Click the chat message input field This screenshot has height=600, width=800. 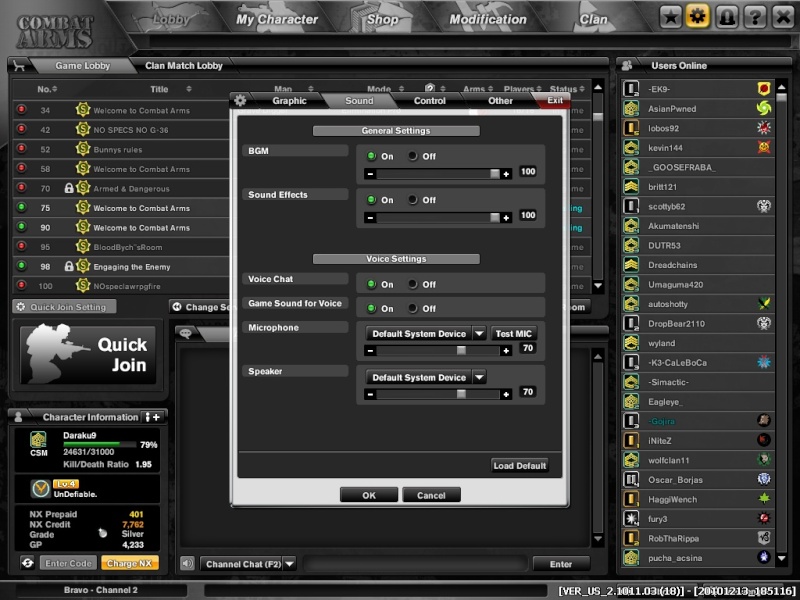tap(415, 564)
